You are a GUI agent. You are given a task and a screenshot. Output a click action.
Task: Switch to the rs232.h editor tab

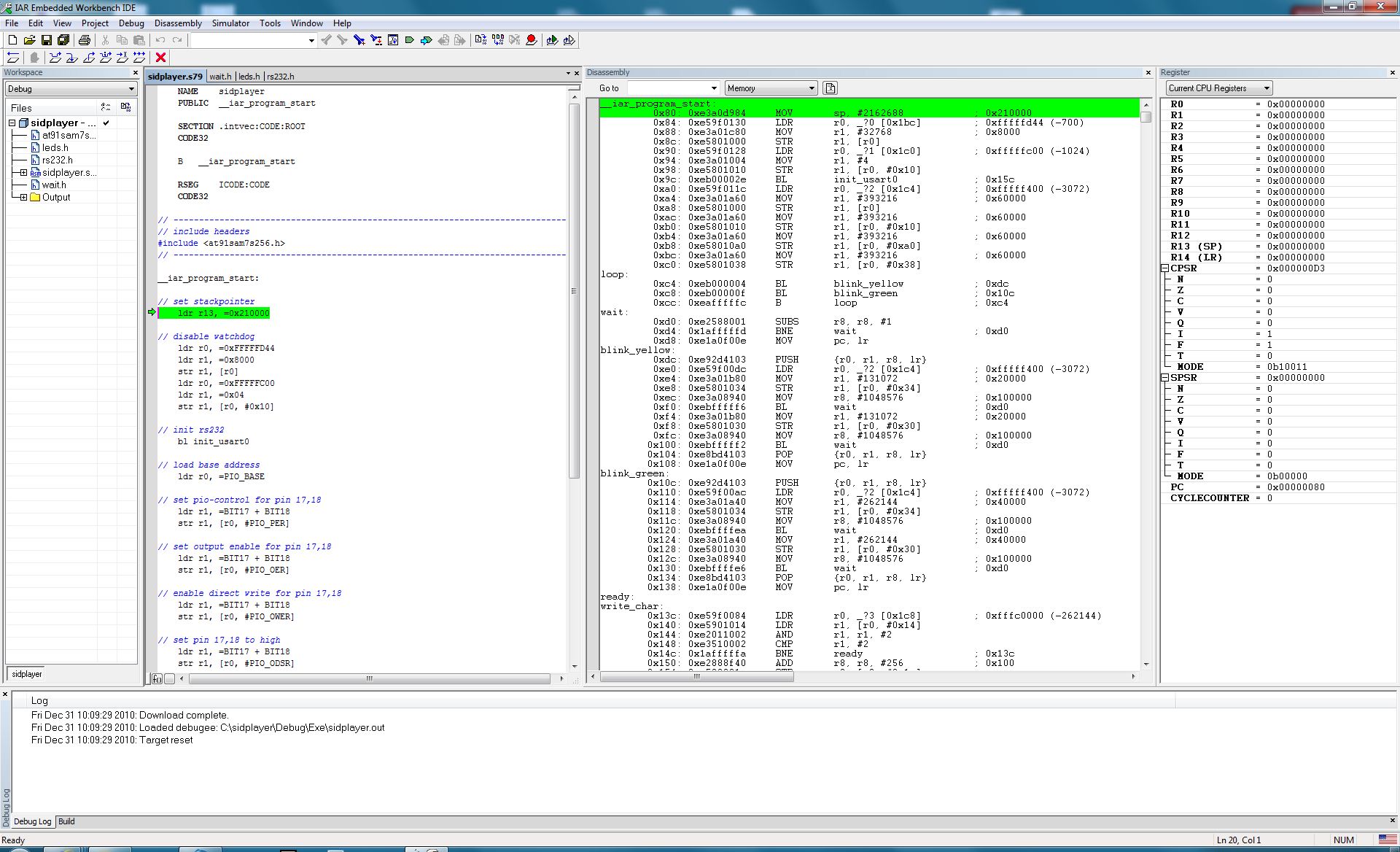[281, 76]
